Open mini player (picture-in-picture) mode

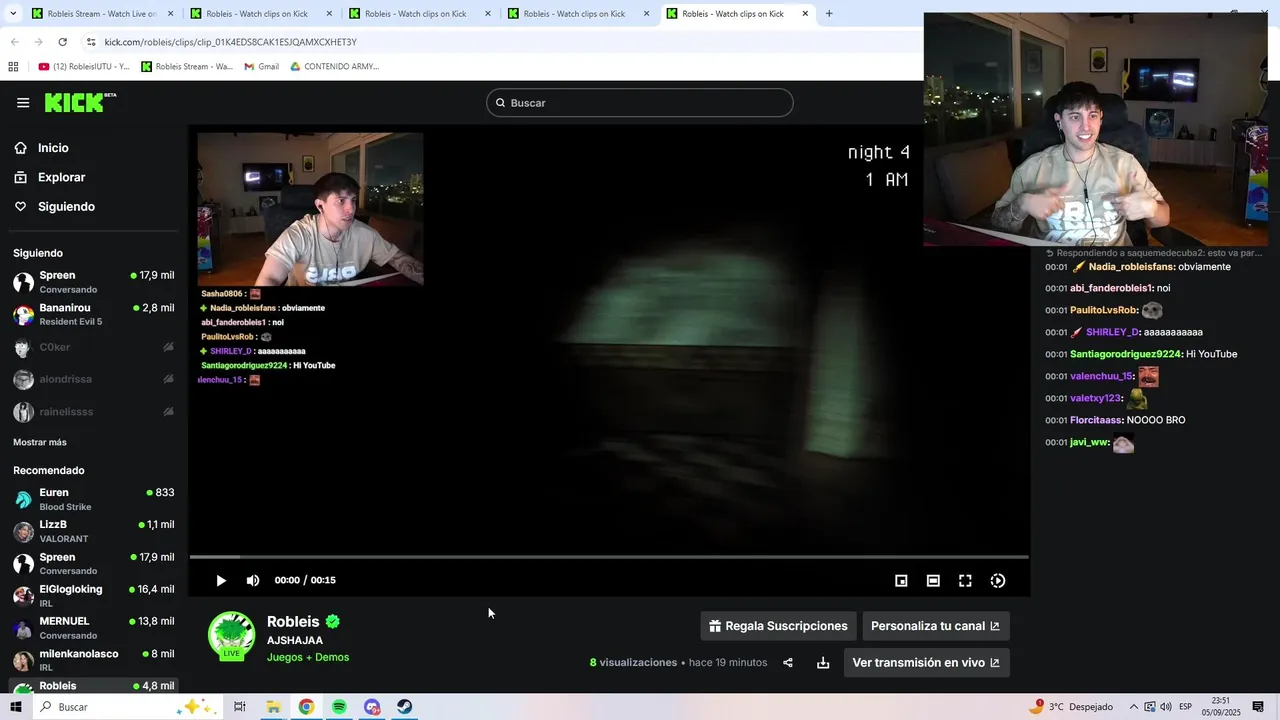[x=901, y=580]
